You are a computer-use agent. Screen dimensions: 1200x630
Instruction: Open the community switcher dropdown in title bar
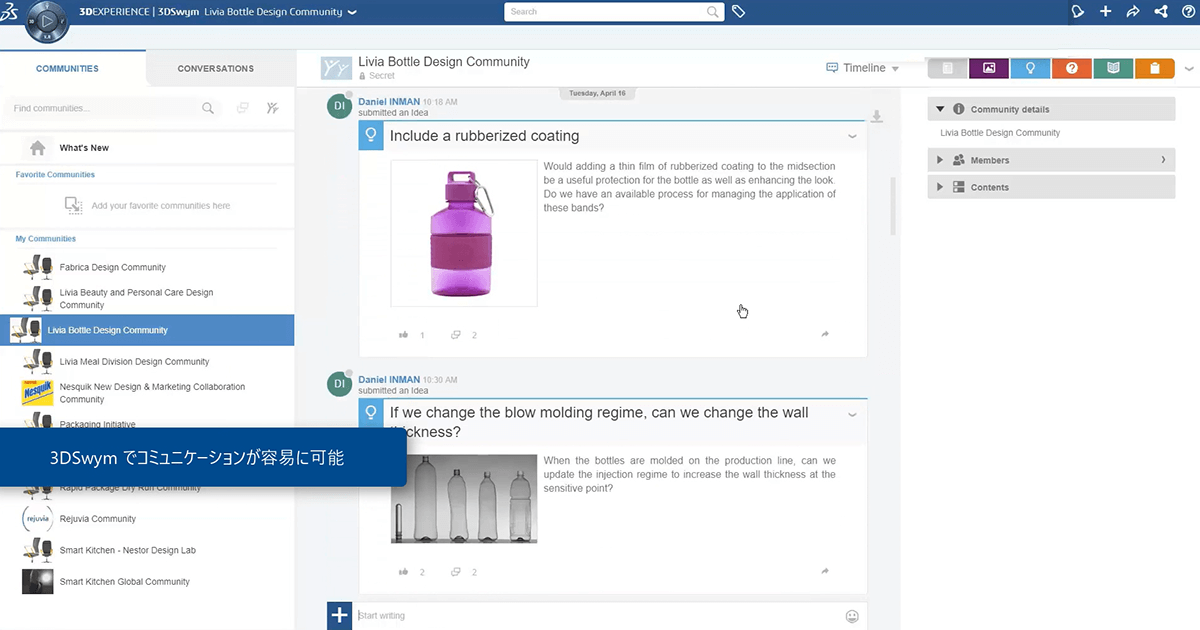[x=350, y=12]
